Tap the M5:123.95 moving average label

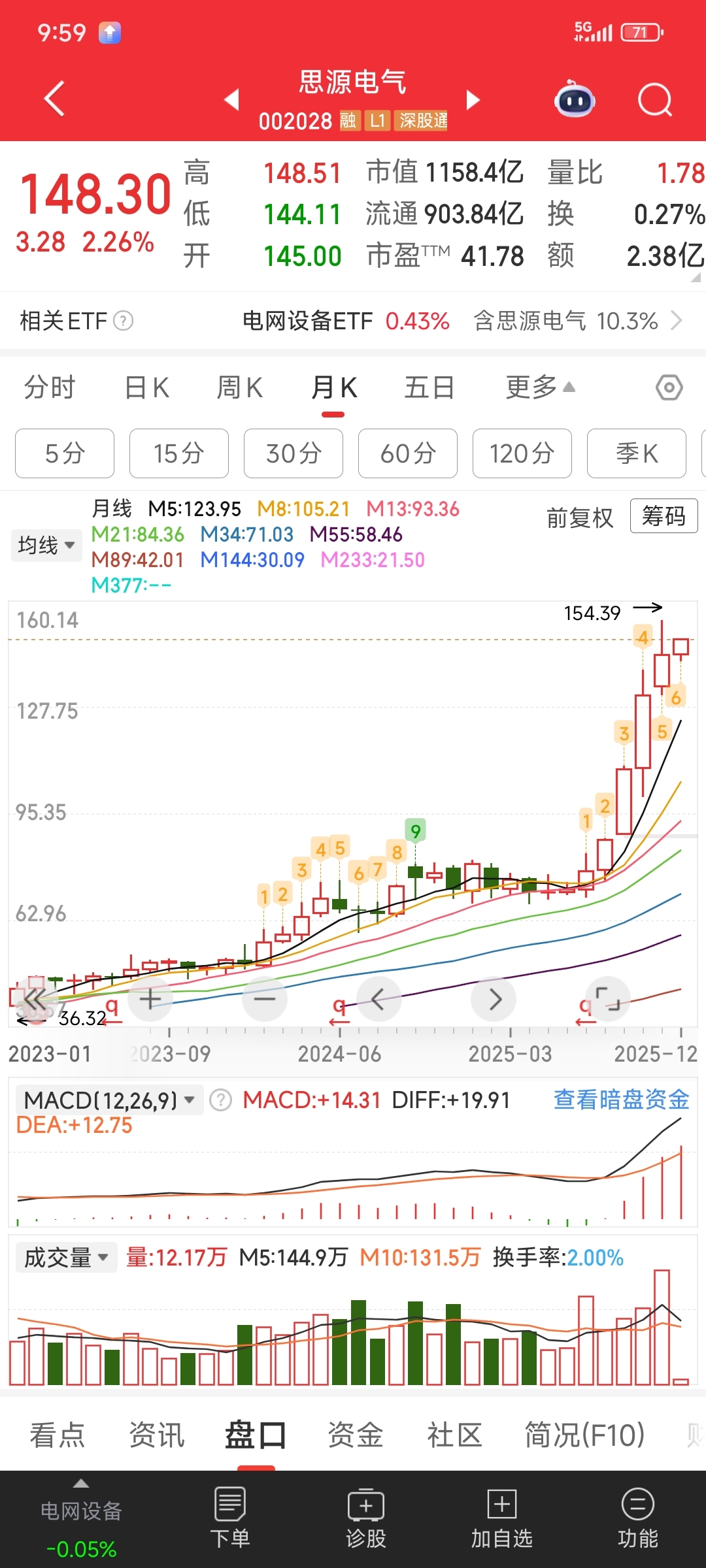(195, 509)
